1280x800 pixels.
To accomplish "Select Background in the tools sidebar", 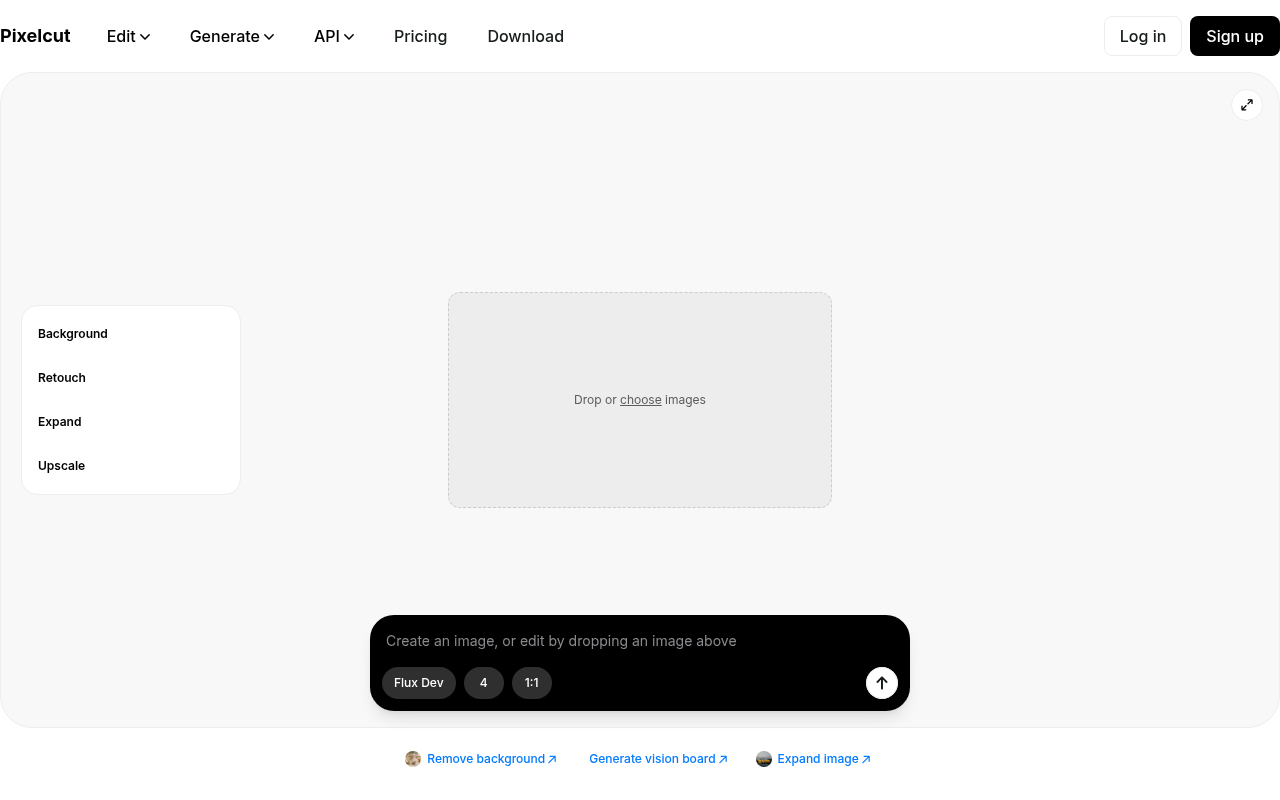I will [72, 334].
